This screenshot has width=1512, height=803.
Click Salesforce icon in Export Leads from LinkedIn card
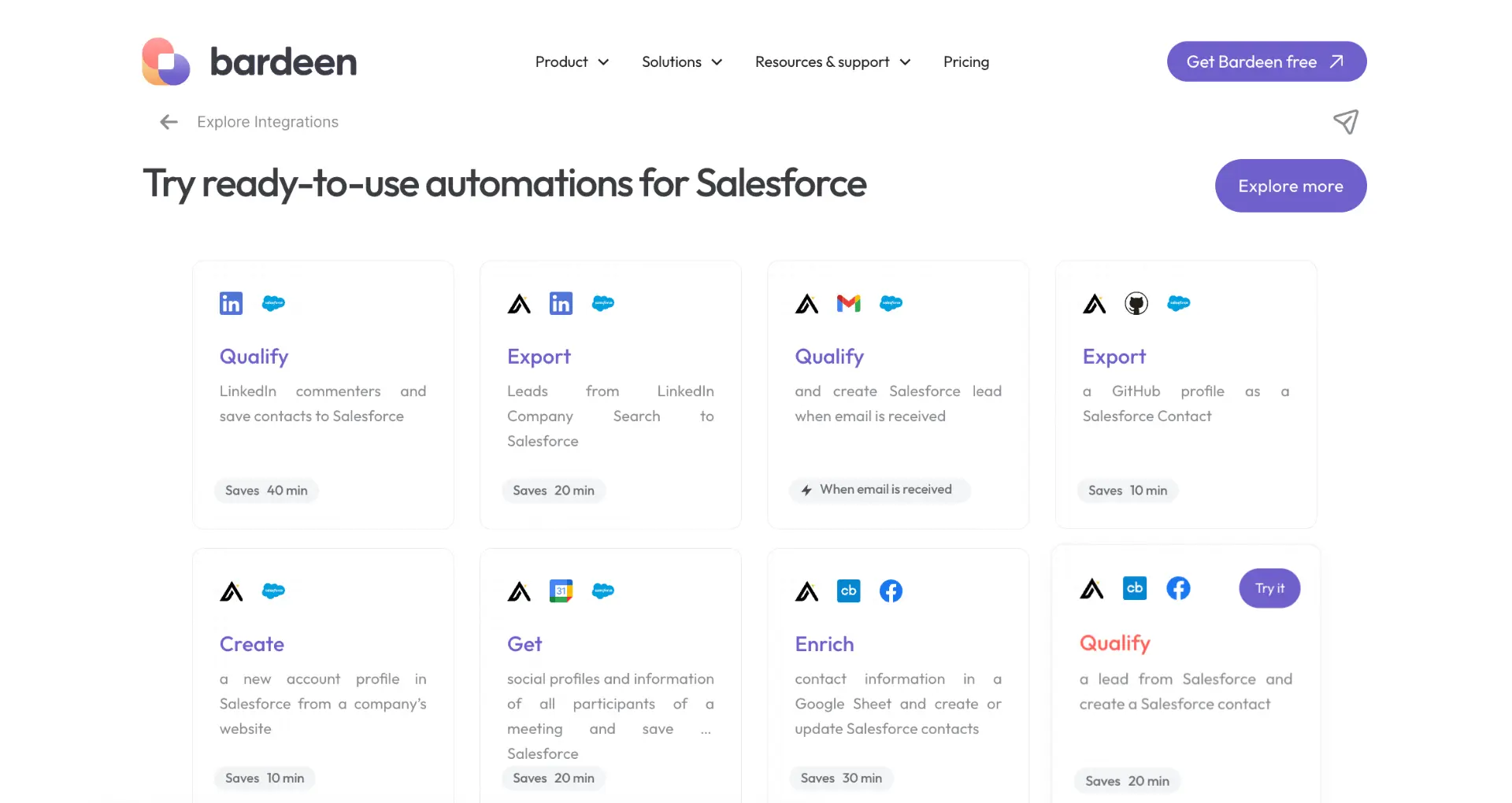(x=603, y=303)
